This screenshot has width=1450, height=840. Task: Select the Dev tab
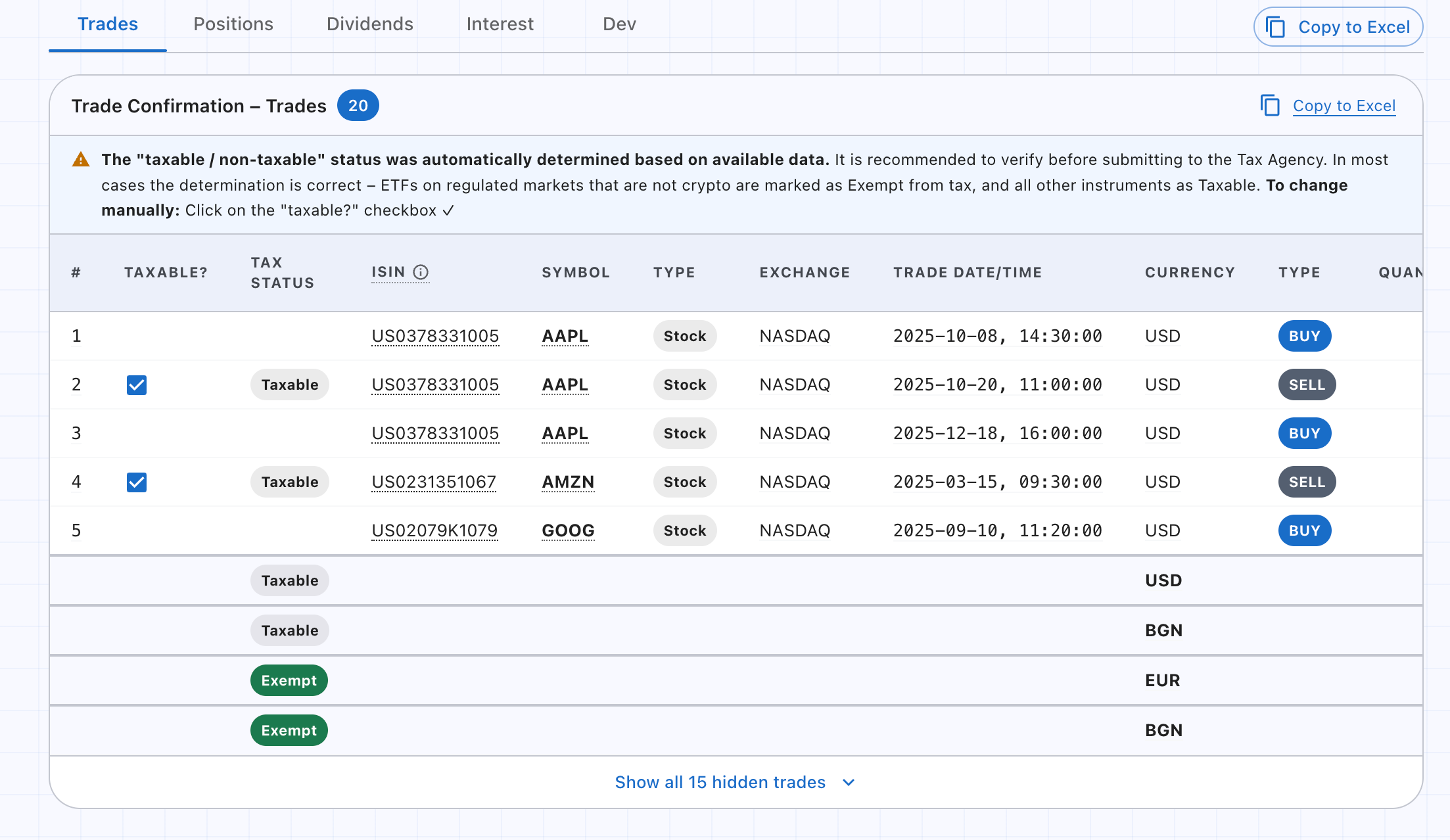pyautogui.click(x=619, y=24)
